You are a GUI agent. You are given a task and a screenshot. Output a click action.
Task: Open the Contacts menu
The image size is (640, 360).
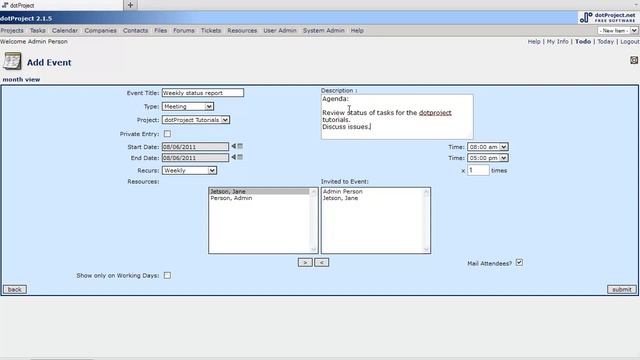(x=136, y=31)
